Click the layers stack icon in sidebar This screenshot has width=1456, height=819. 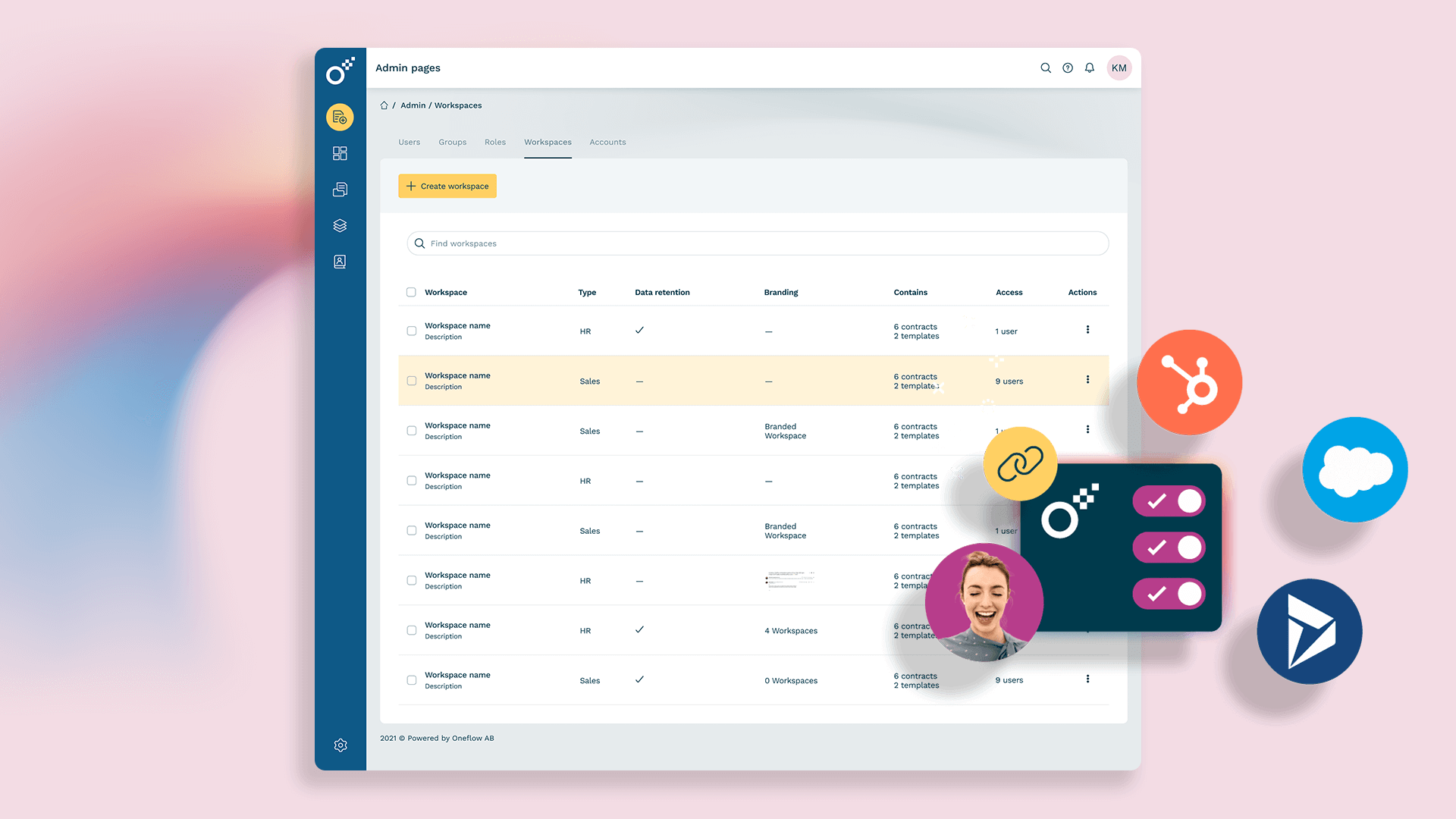click(x=340, y=225)
